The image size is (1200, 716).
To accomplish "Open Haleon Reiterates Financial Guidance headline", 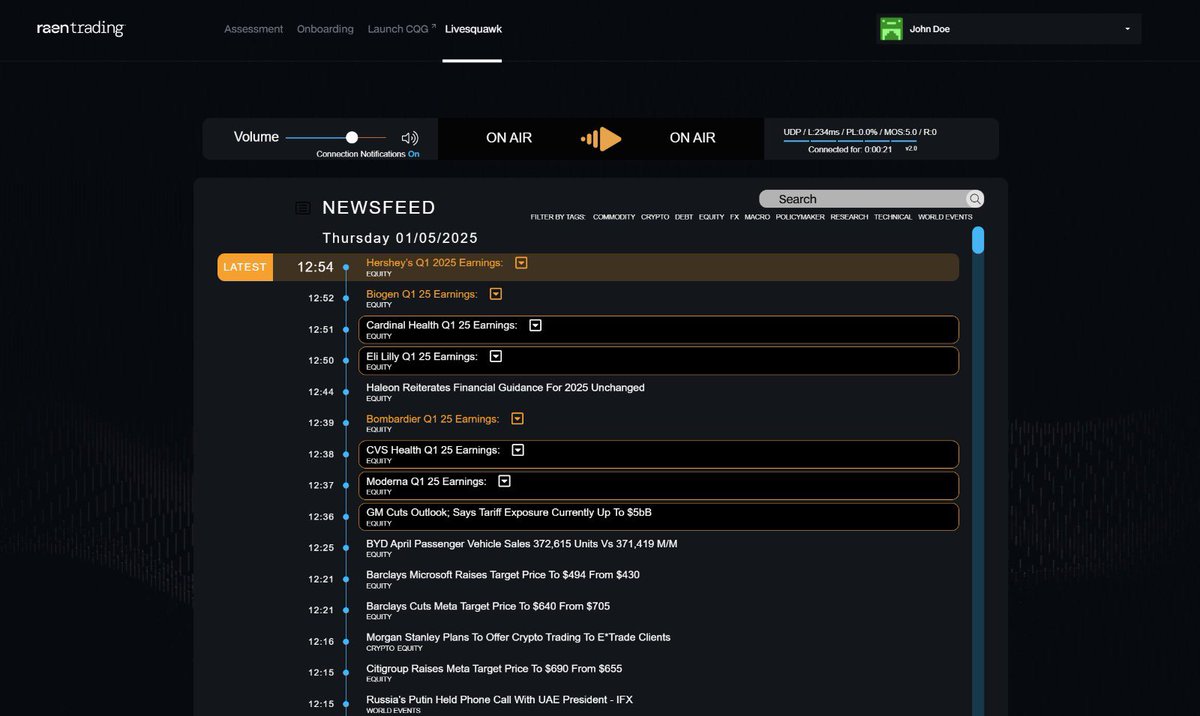I will pos(505,387).
